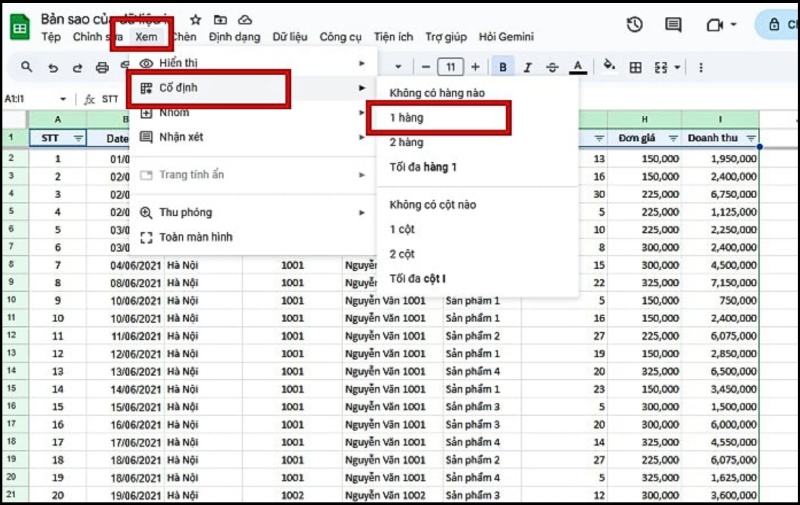The height and width of the screenshot is (505, 800).
Task: Click the font size input field
Action: click(450, 67)
